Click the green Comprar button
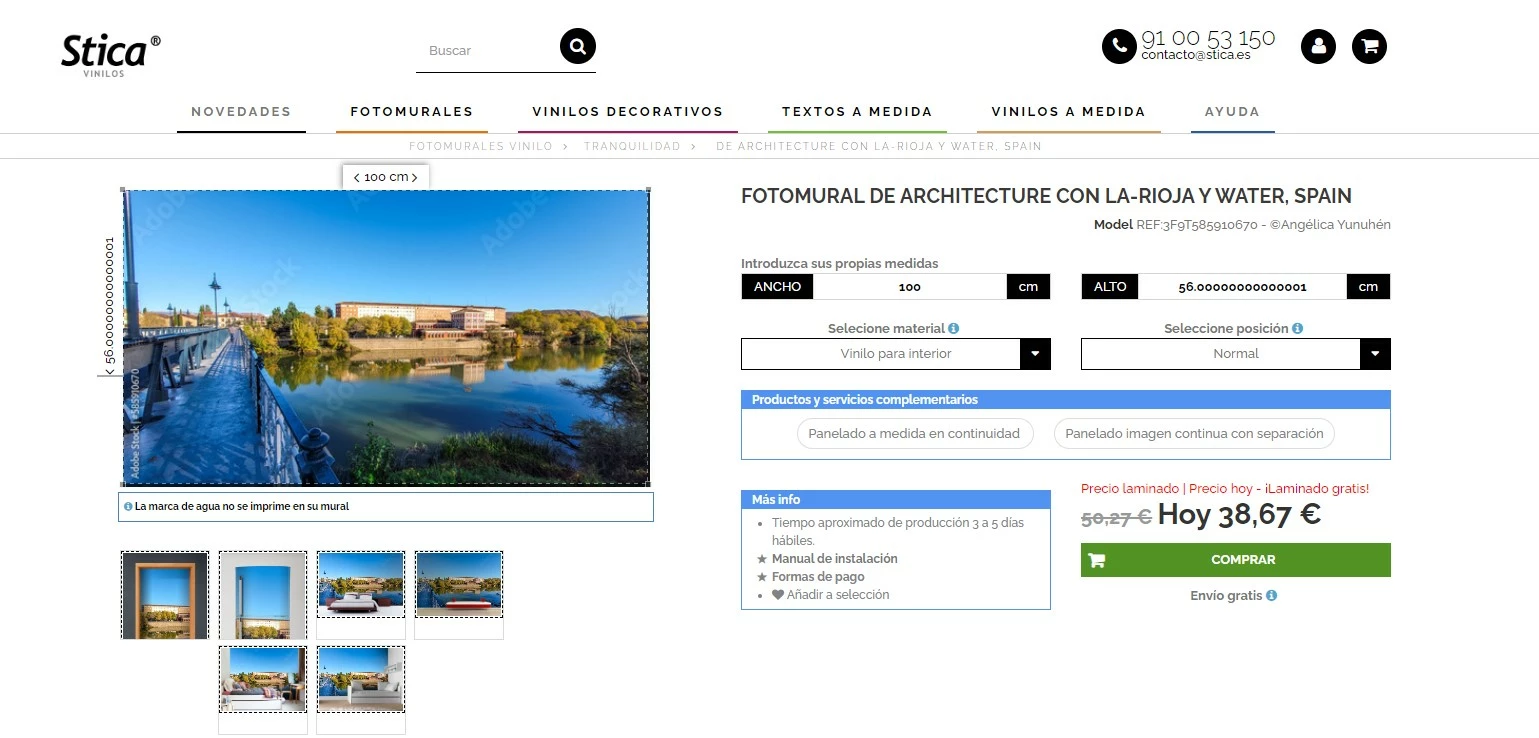 click(x=1235, y=560)
